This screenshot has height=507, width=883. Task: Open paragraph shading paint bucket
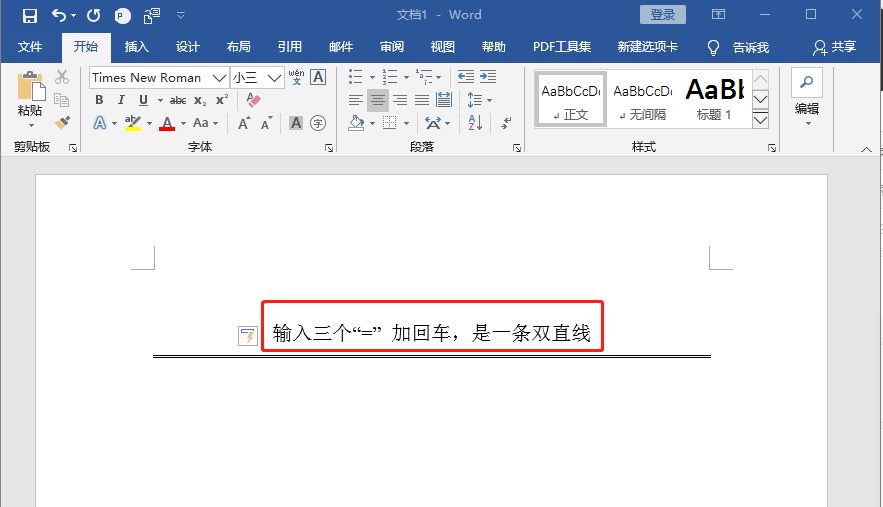pos(356,123)
